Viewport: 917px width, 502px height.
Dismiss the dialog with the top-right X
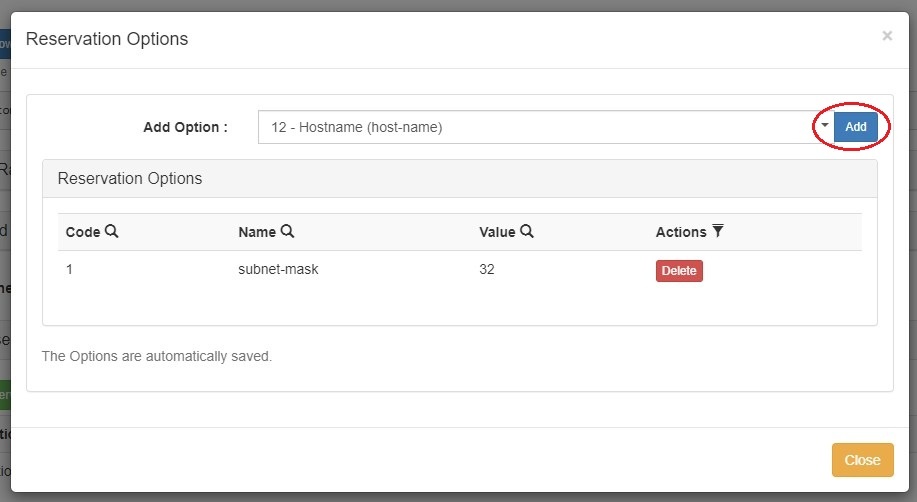(x=887, y=36)
